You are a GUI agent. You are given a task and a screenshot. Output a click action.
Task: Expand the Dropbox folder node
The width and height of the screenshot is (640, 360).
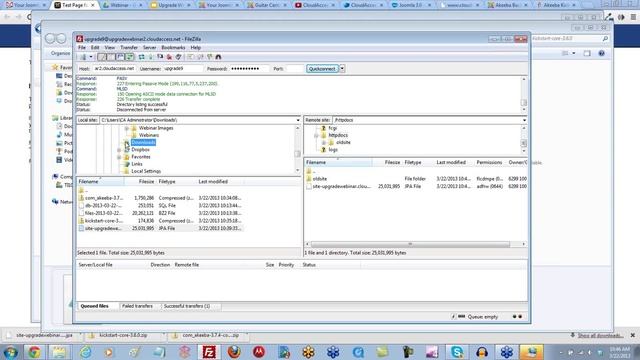[x=119, y=150]
